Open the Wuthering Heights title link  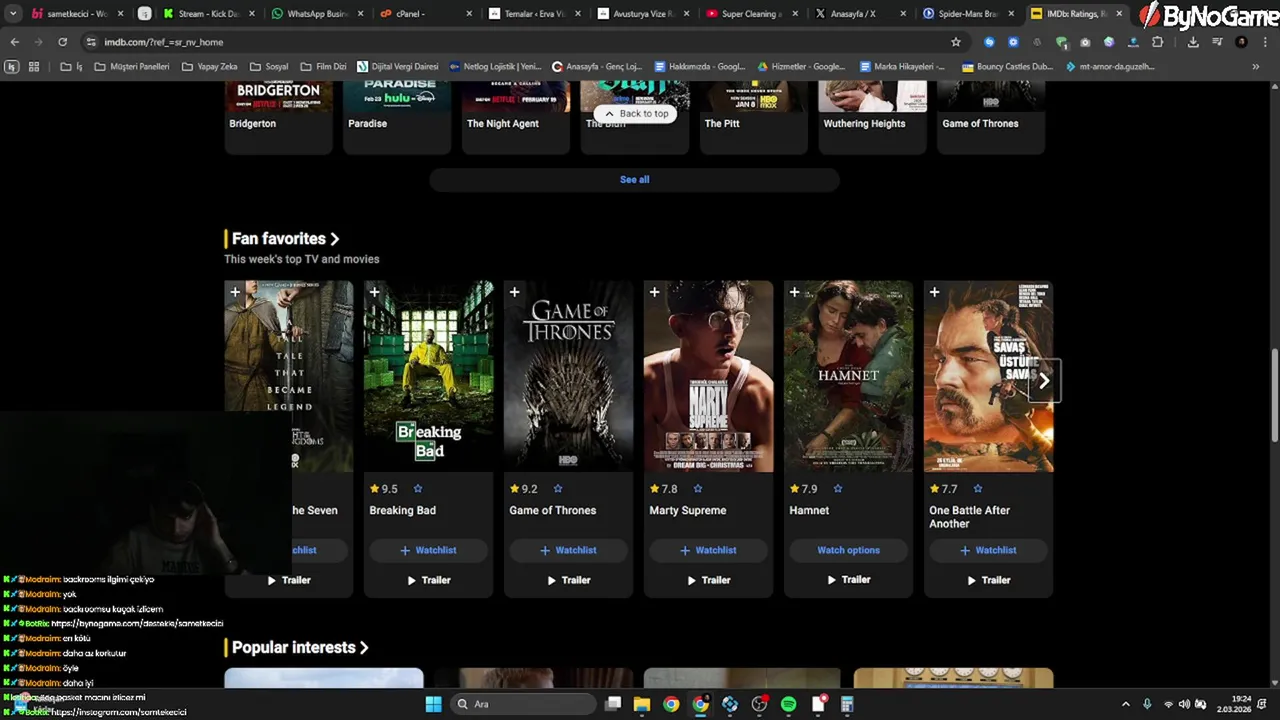coord(864,124)
